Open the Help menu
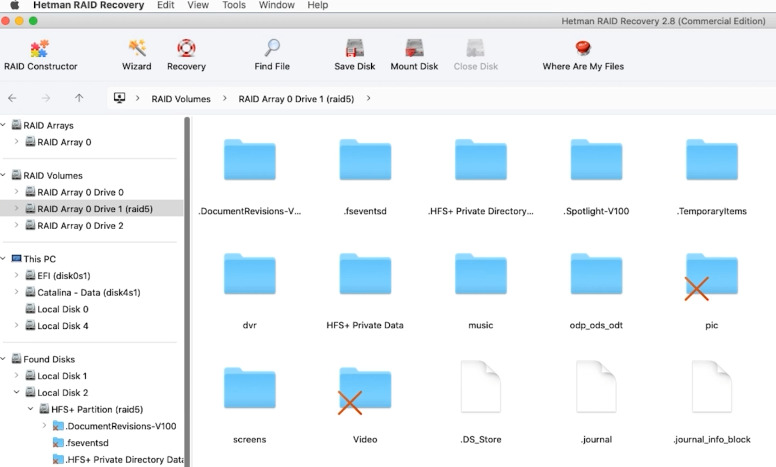This screenshot has height=467, width=776. pyautogui.click(x=318, y=5)
